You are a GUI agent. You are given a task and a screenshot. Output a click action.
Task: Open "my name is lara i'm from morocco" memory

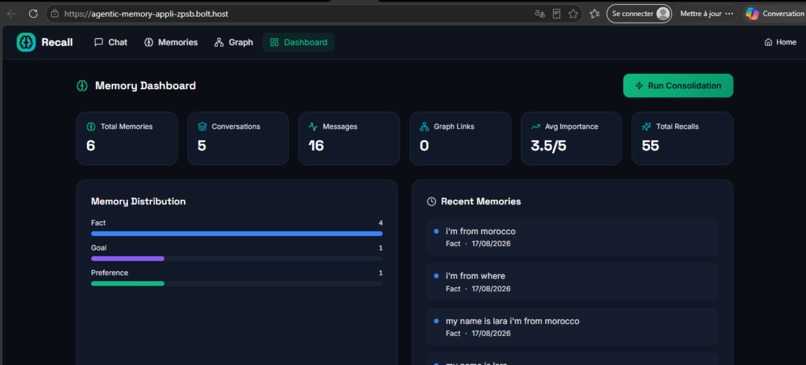572,326
